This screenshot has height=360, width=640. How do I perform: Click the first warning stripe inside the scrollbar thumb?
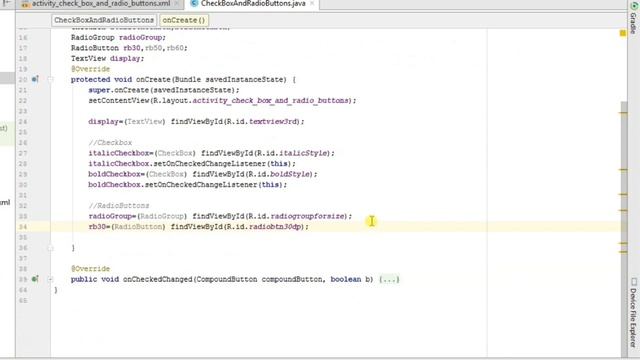(623, 113)
